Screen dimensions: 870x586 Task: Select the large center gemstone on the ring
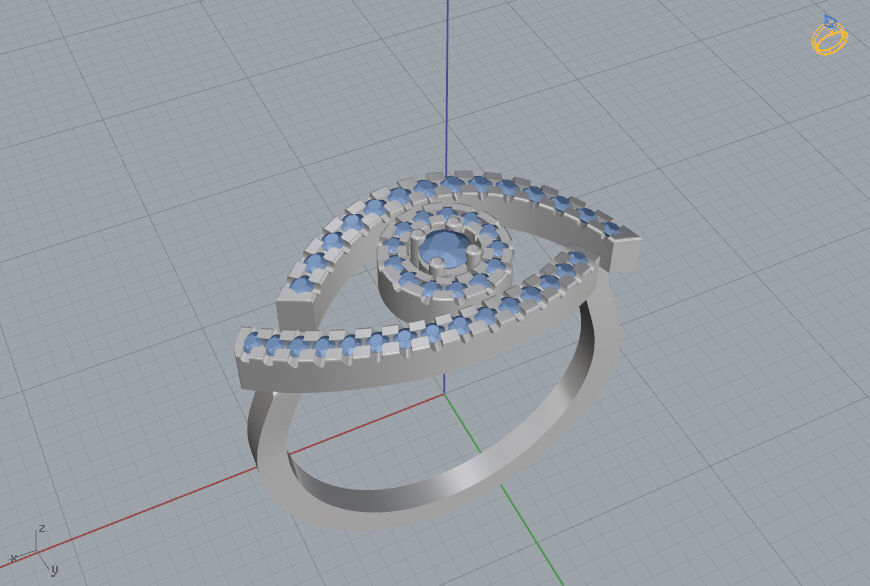443,248
